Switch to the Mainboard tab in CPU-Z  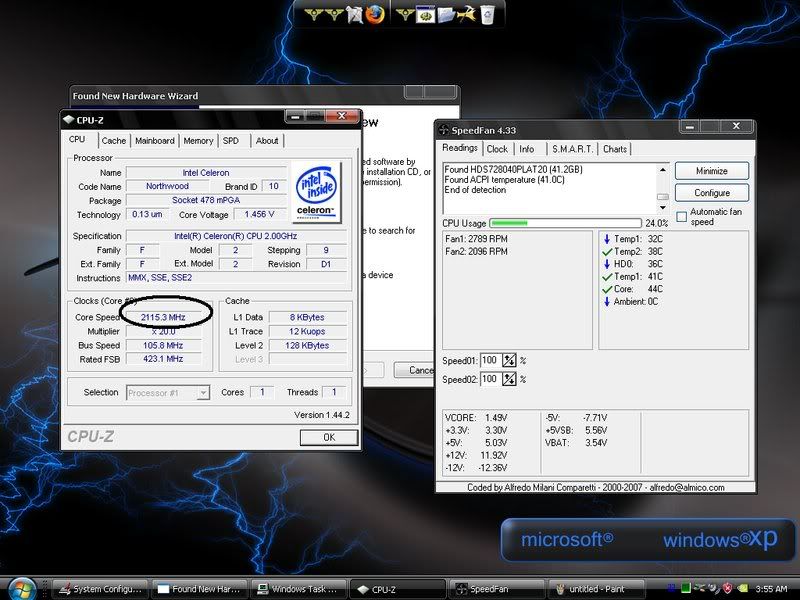click(155, 141)
